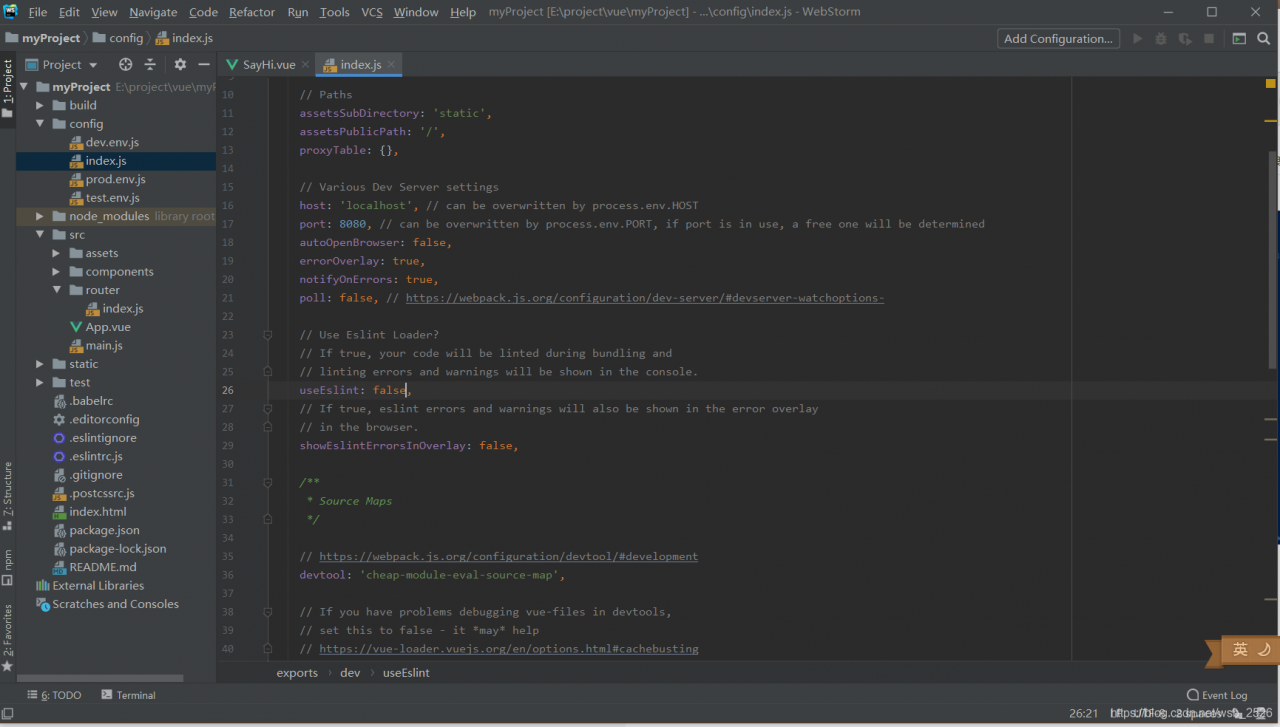Collapse the config folder

pos(40,124)
